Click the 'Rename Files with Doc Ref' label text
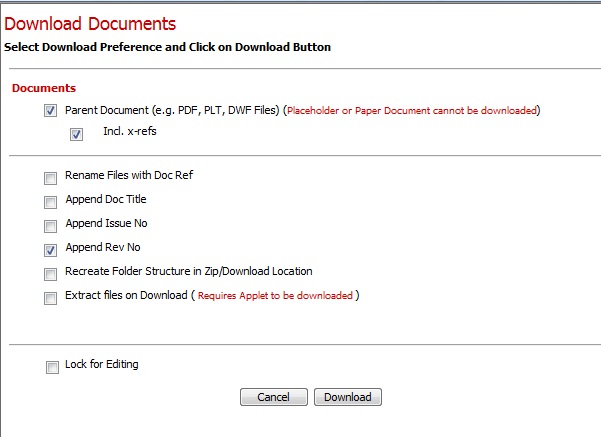Viewport: 601px width, 437px height. 128,175
